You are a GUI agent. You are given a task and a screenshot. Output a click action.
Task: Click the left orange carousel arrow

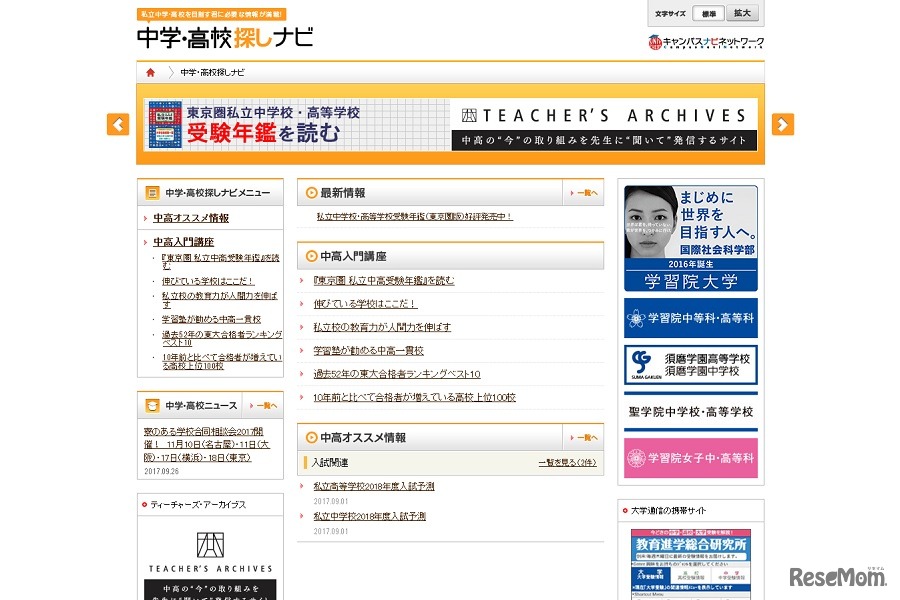click(116, 124)
